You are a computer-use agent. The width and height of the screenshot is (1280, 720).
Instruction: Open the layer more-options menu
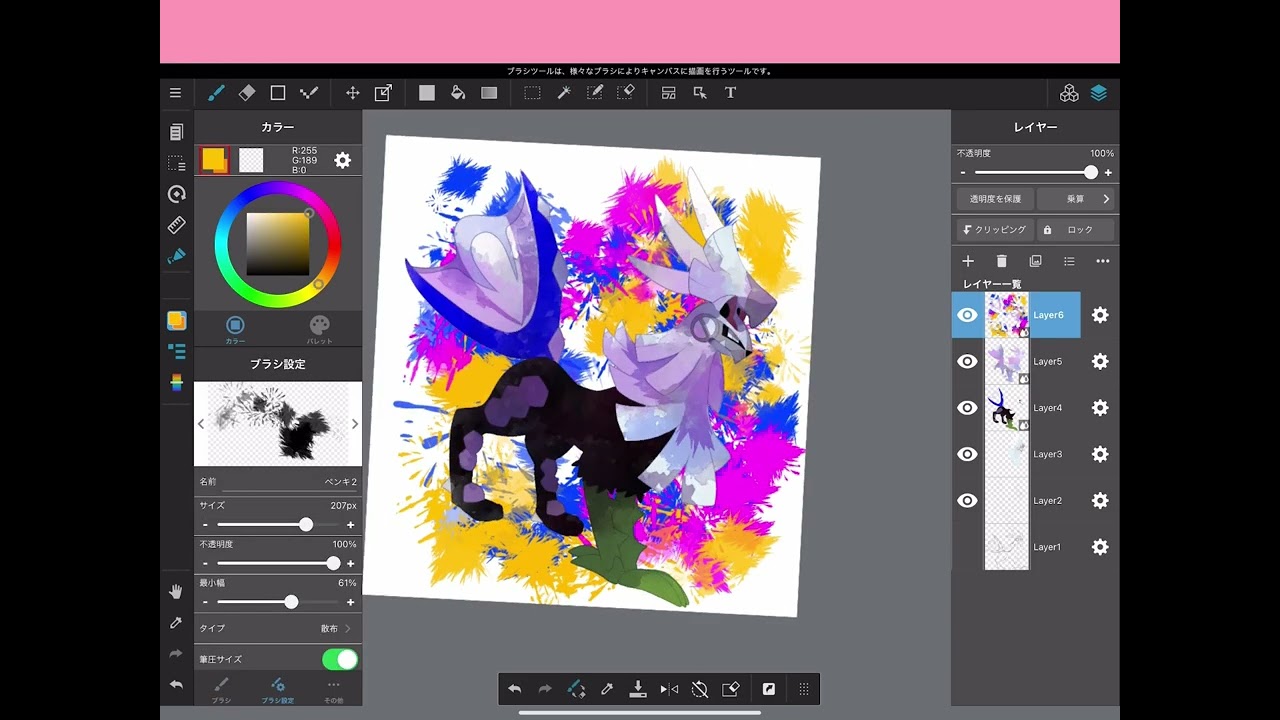pos(1103,261)
